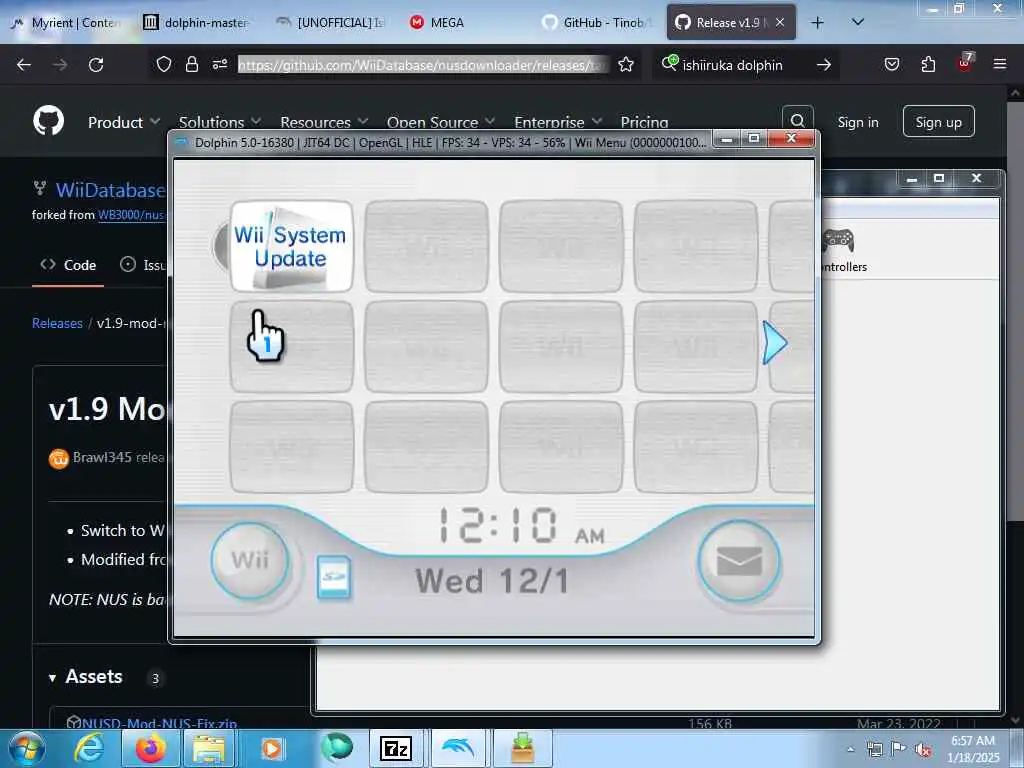Open the Wii System Update channel
The width and height of the screenshot is (1024, 768).
click(x=291, y=246)
